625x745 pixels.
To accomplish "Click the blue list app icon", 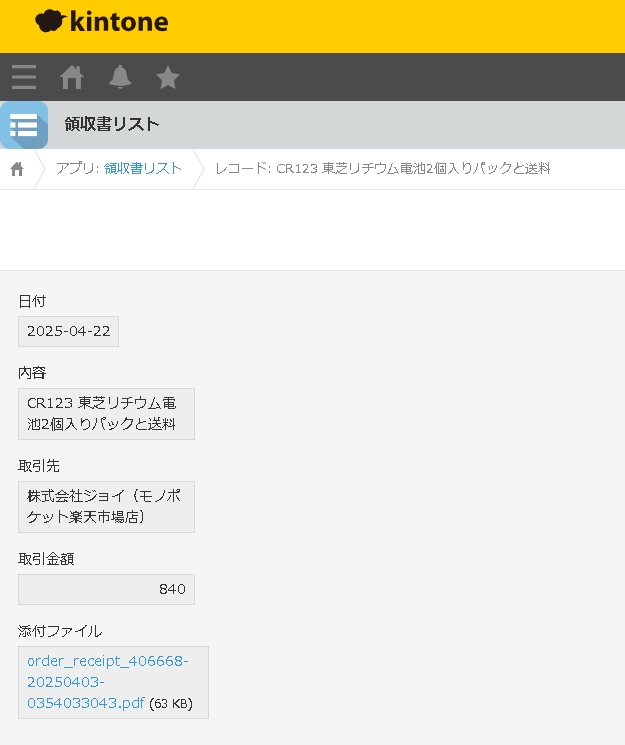I will pyautogui.click(x=24, y=125).
